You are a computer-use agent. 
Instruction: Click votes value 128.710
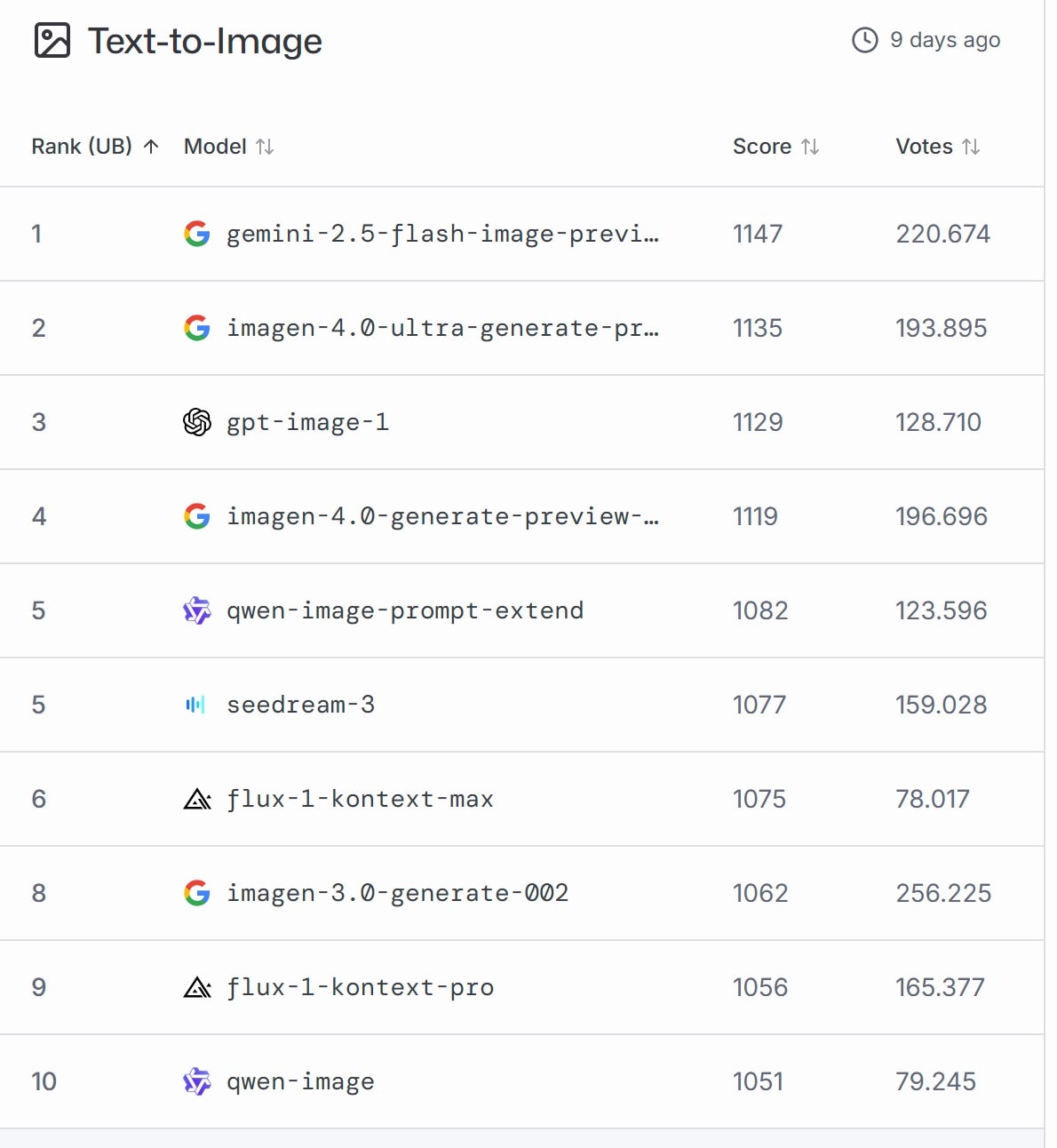coord(938,422)
